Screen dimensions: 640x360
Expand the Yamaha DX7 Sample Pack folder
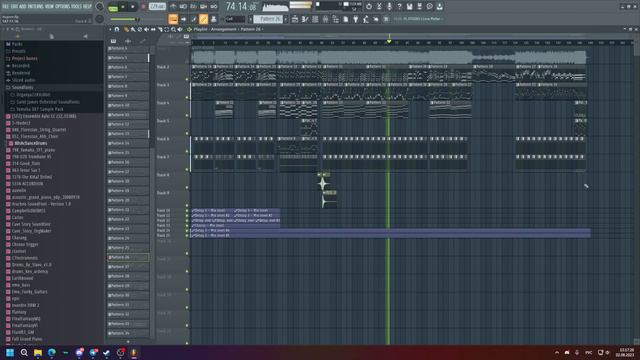tap(40, 109)
